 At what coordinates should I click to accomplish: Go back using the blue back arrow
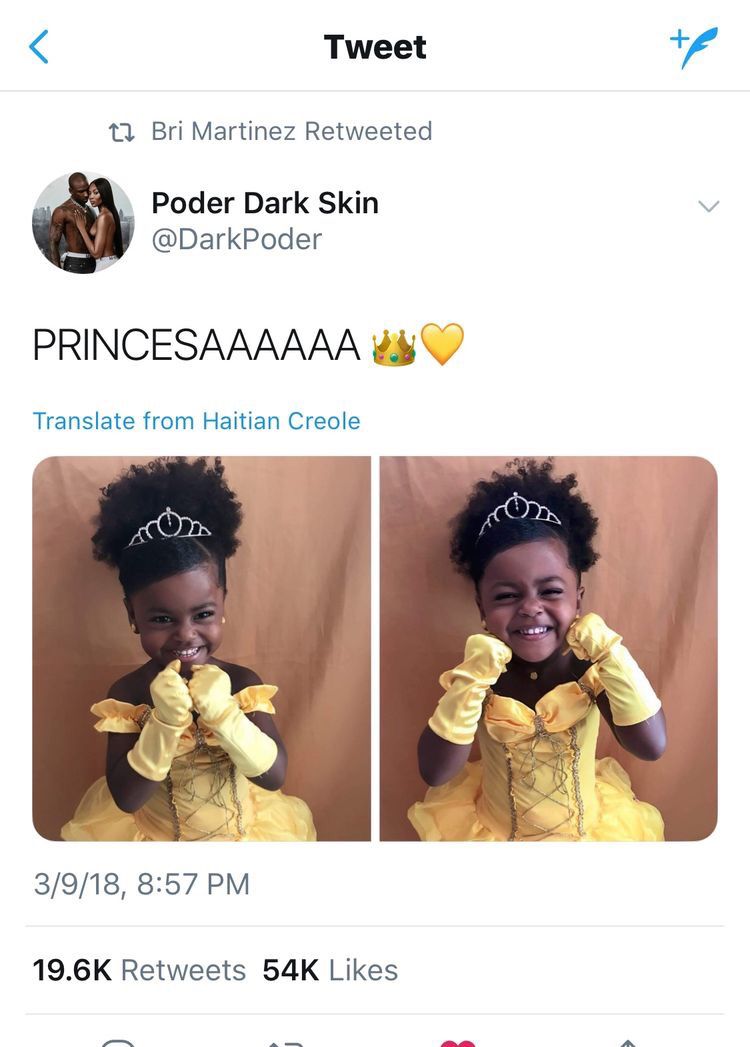(x=39, y=47)
